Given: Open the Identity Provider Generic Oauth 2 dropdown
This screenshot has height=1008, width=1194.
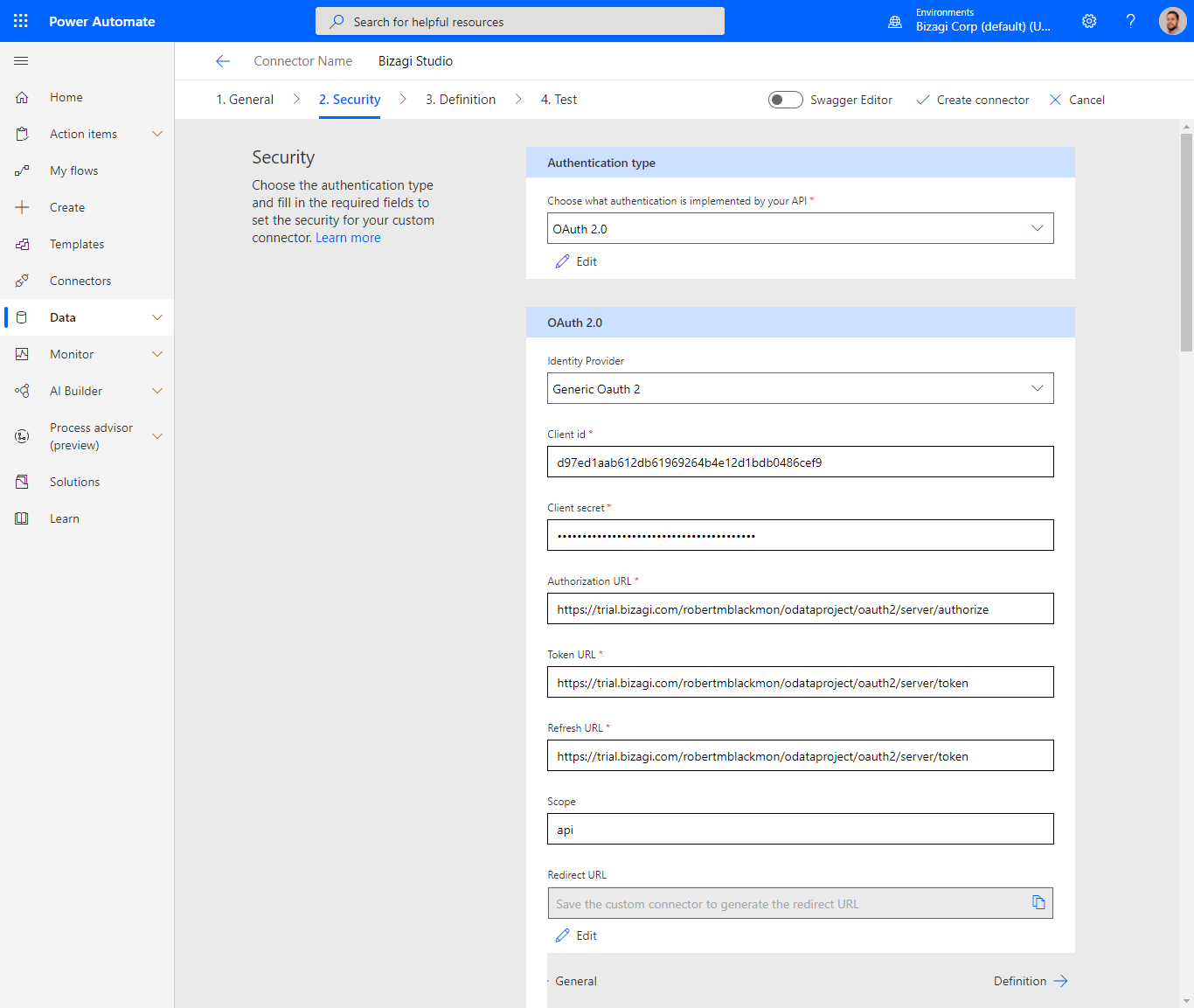Looking at the screenshot, I should point(801,388).
